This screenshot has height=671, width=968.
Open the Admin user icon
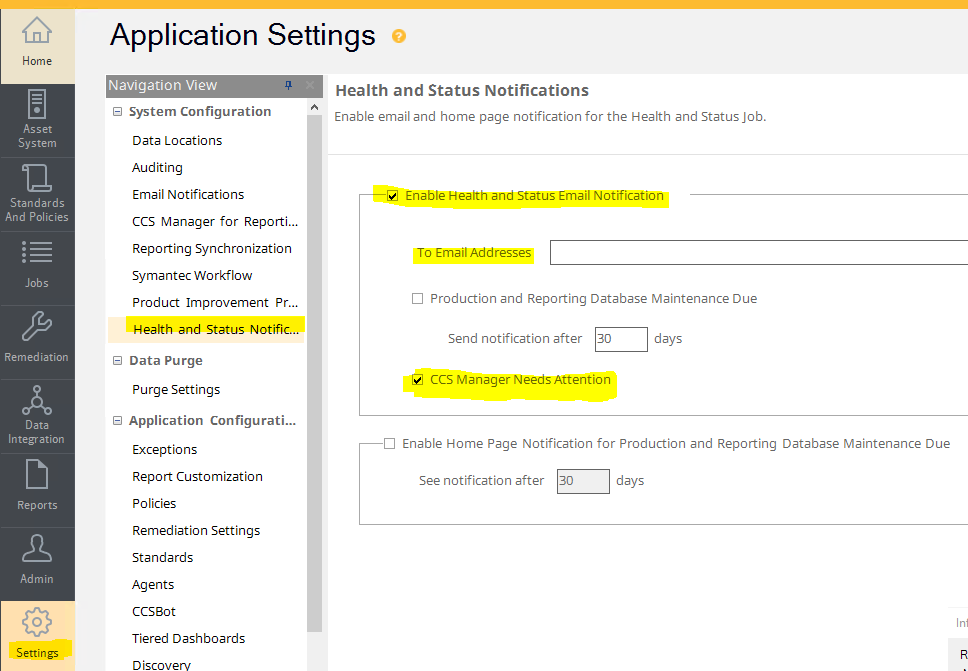[37, 561]
